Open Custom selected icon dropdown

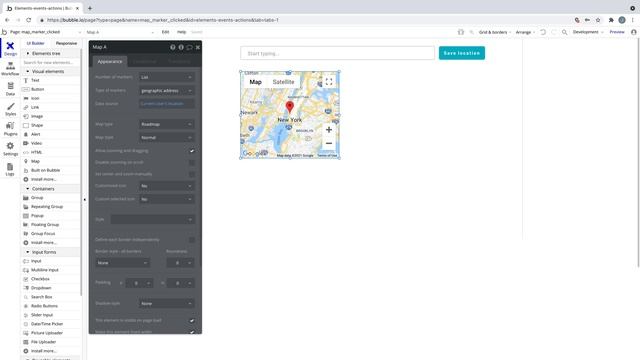pyautogui.click(x=167, y=199)
